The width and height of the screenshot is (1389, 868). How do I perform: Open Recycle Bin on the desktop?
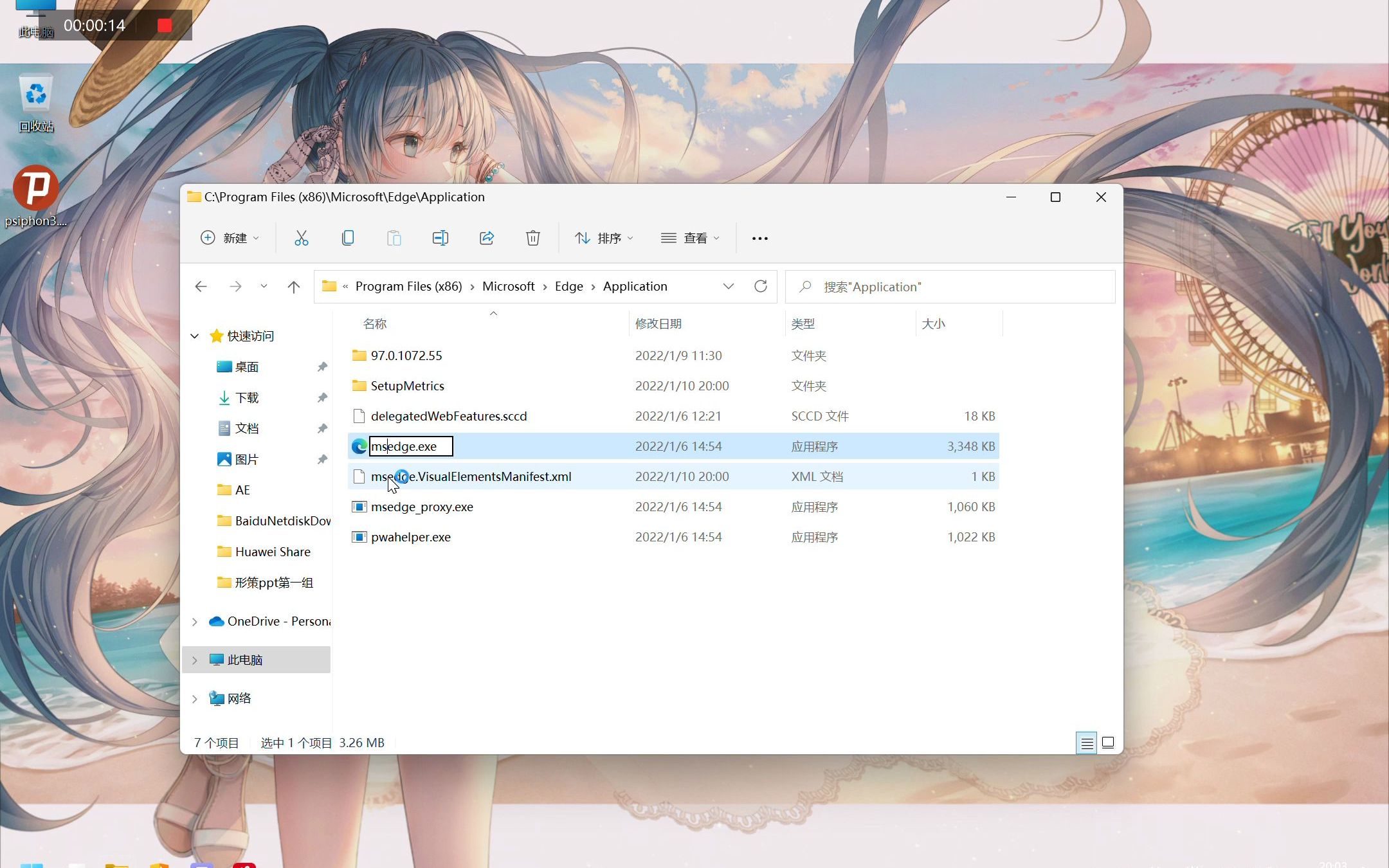click(36, 104)
